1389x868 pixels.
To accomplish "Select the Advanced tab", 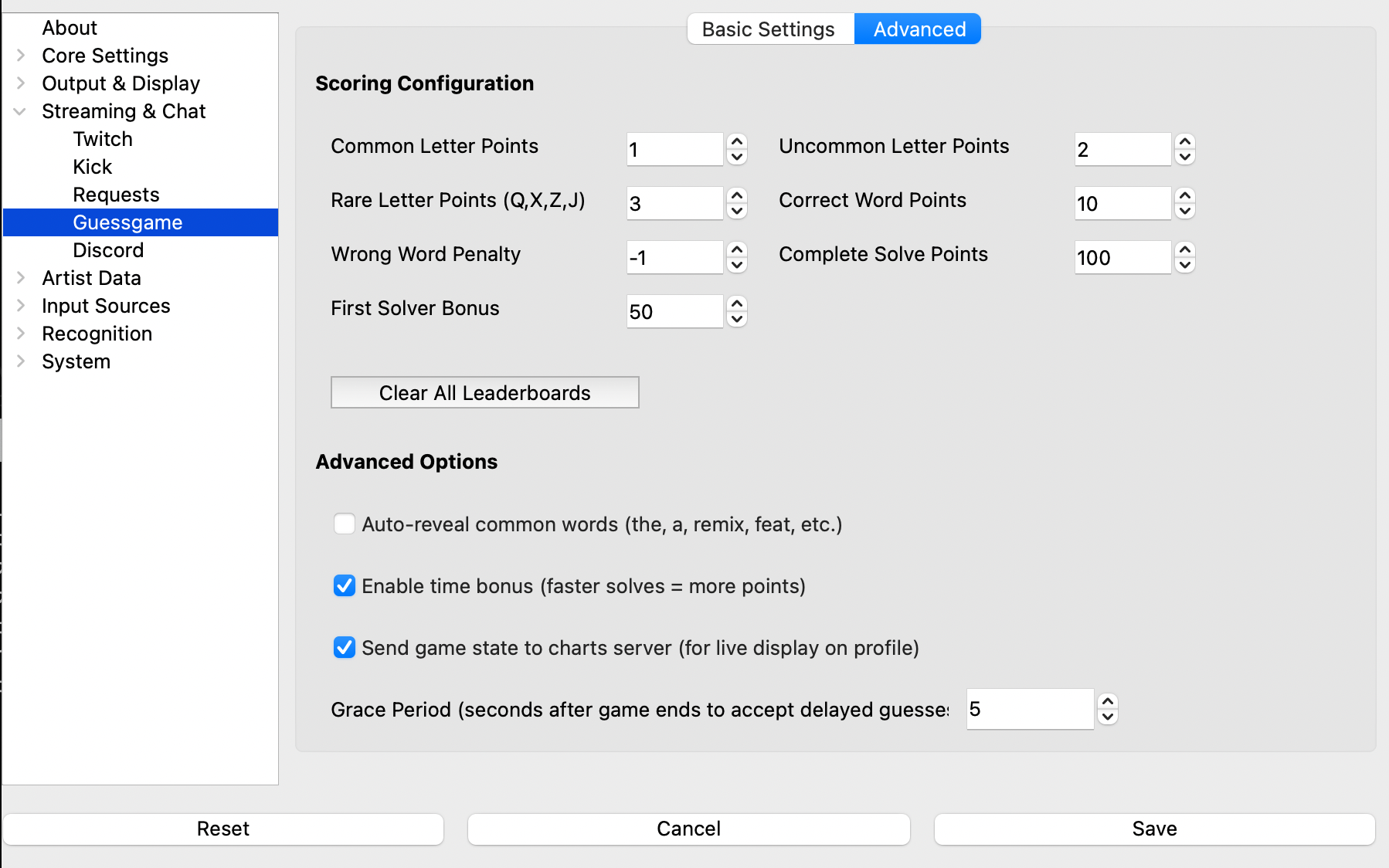I will [919, 29].
